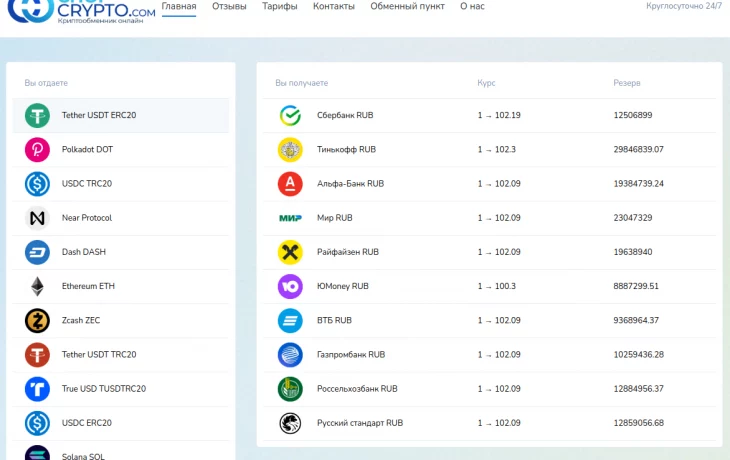Click the Райффайзен yellow logo icon
Screen dimensions: 730x460
tap(290, 252)
